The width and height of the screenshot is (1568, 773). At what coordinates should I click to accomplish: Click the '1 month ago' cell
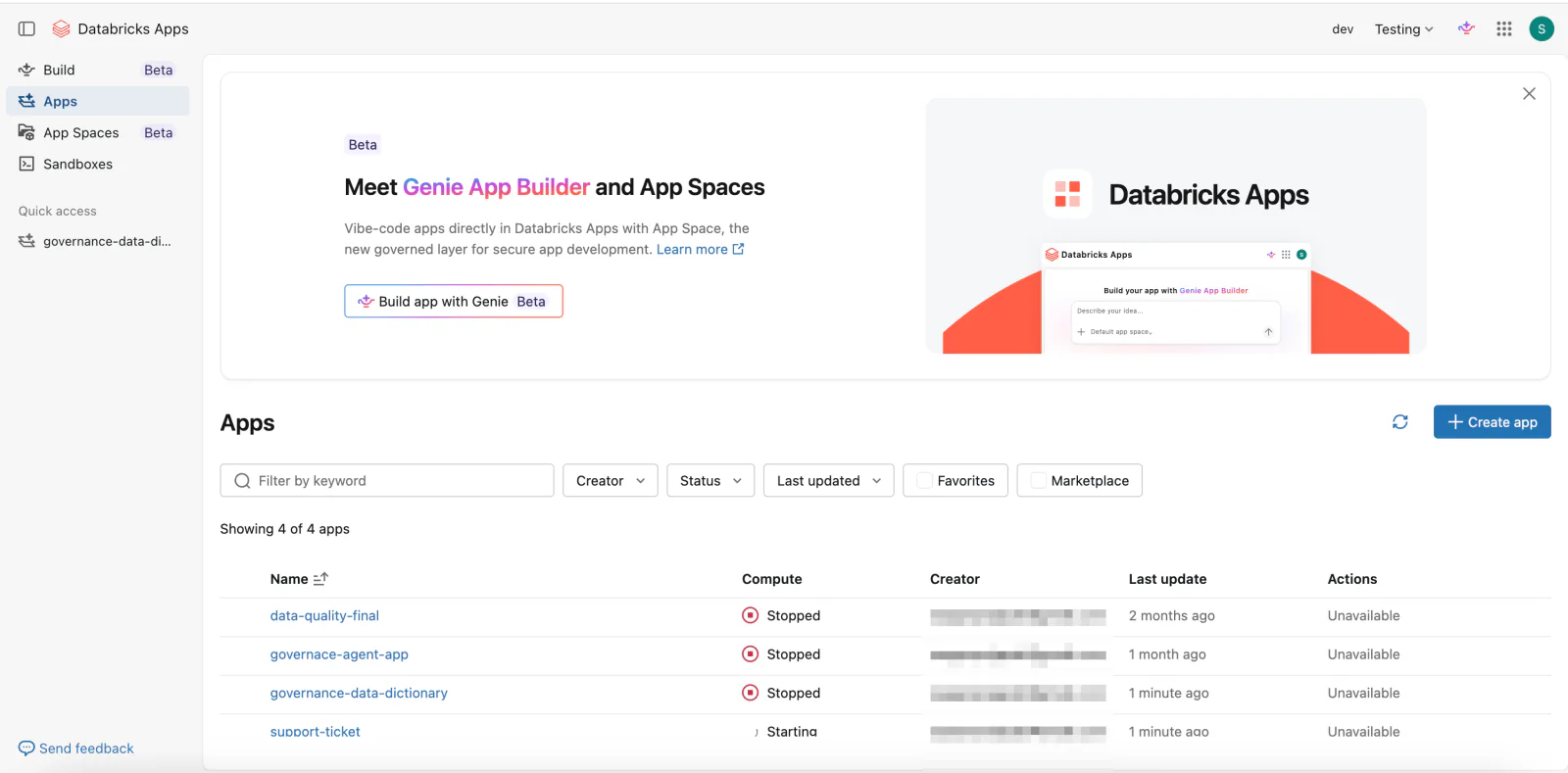(1167, 654)
